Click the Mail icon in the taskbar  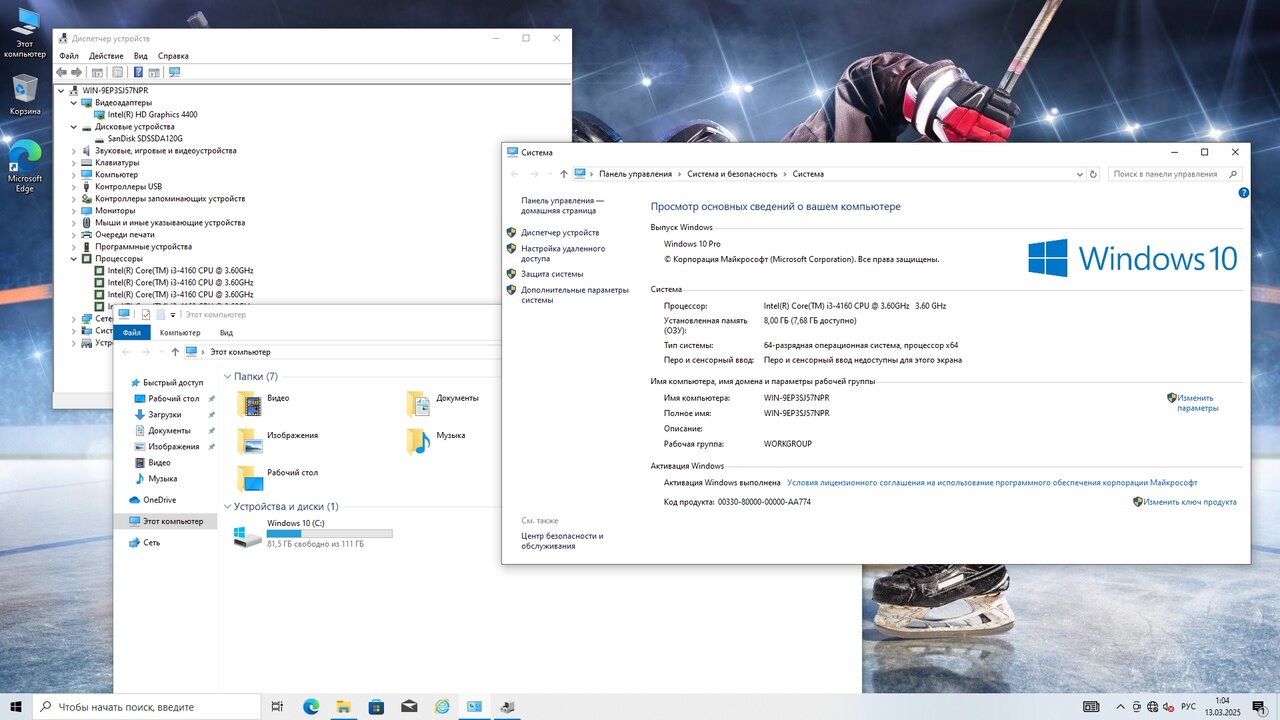pos(409,707)
